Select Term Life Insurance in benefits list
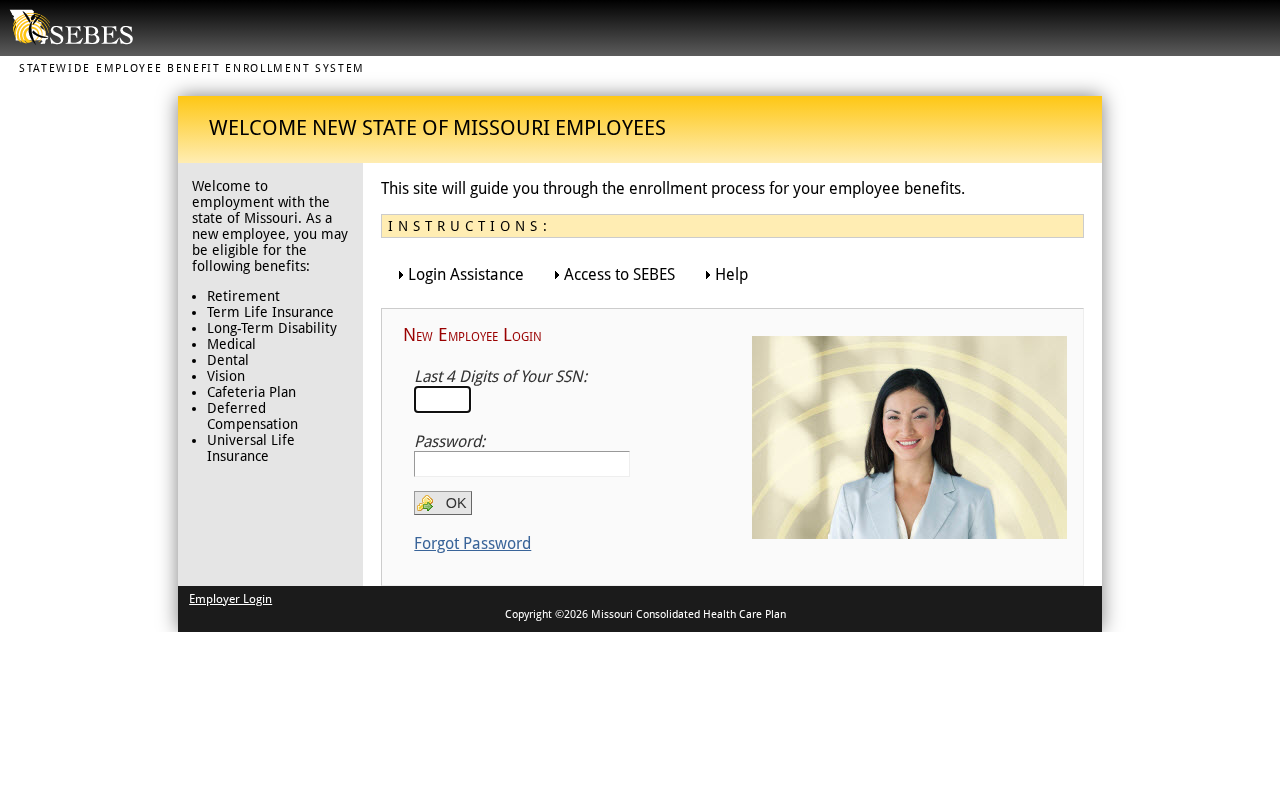Screen dimensions: 1280x800 pyautogui.click(x=270, y=313)
